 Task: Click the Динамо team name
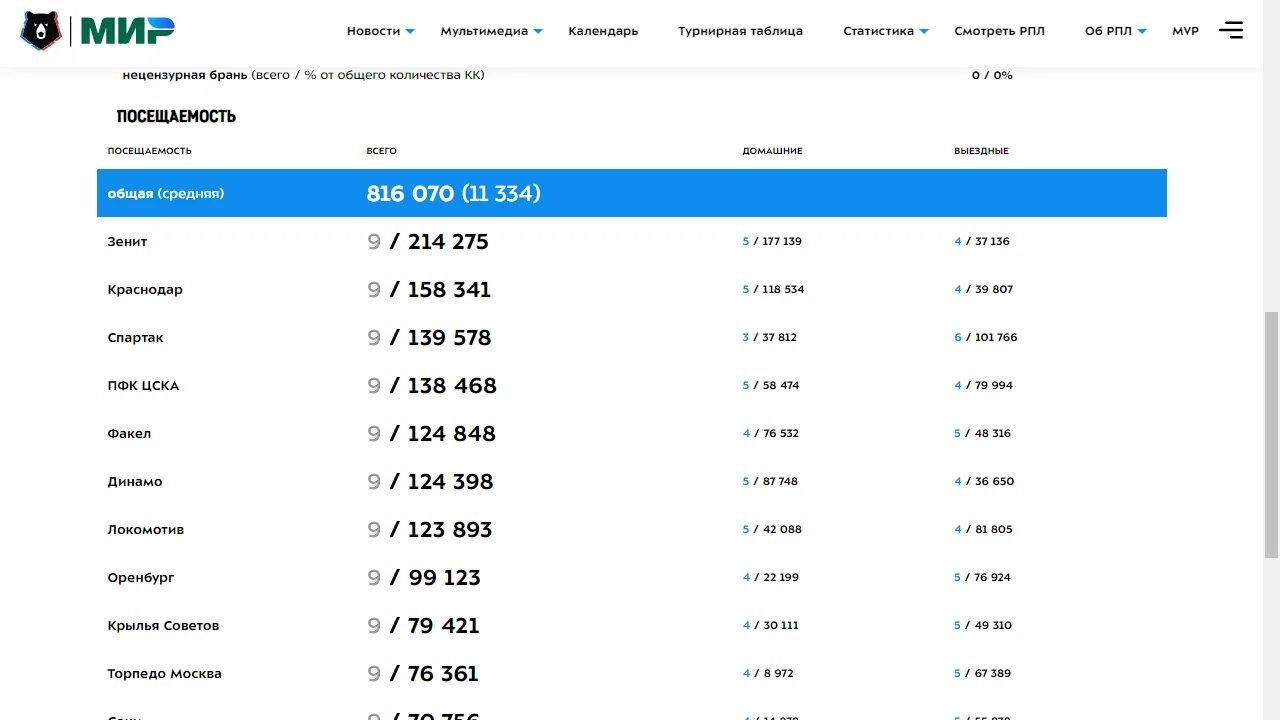point(135,481)
